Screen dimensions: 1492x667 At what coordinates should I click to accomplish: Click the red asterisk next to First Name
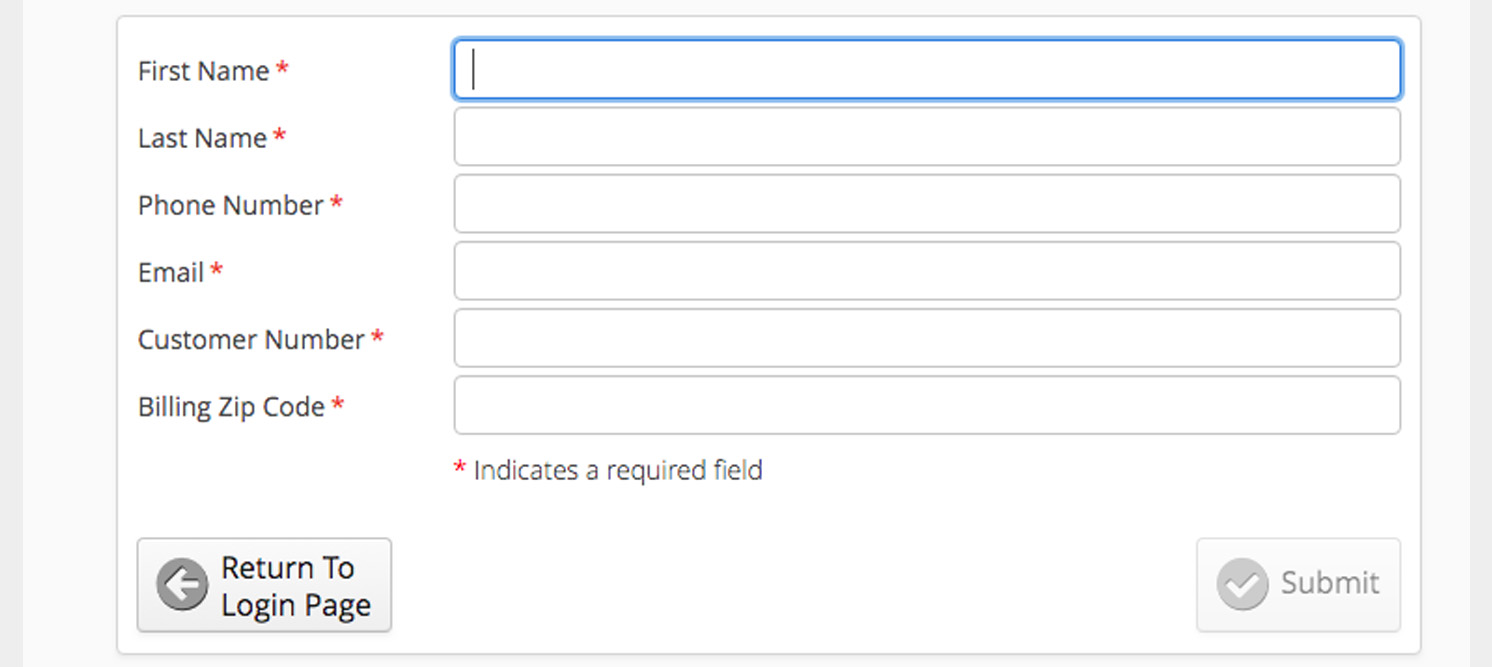pos(283,69)
